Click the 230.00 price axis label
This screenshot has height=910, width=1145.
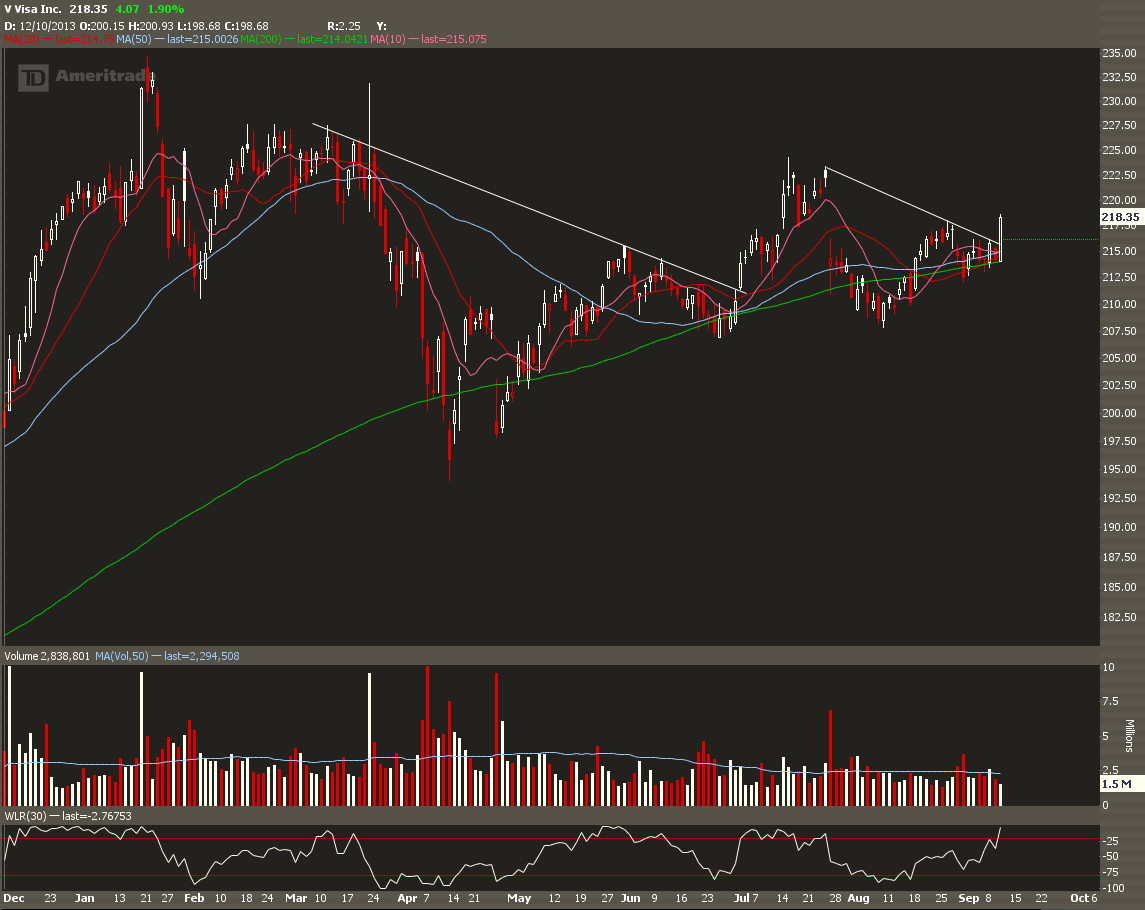1119,101
